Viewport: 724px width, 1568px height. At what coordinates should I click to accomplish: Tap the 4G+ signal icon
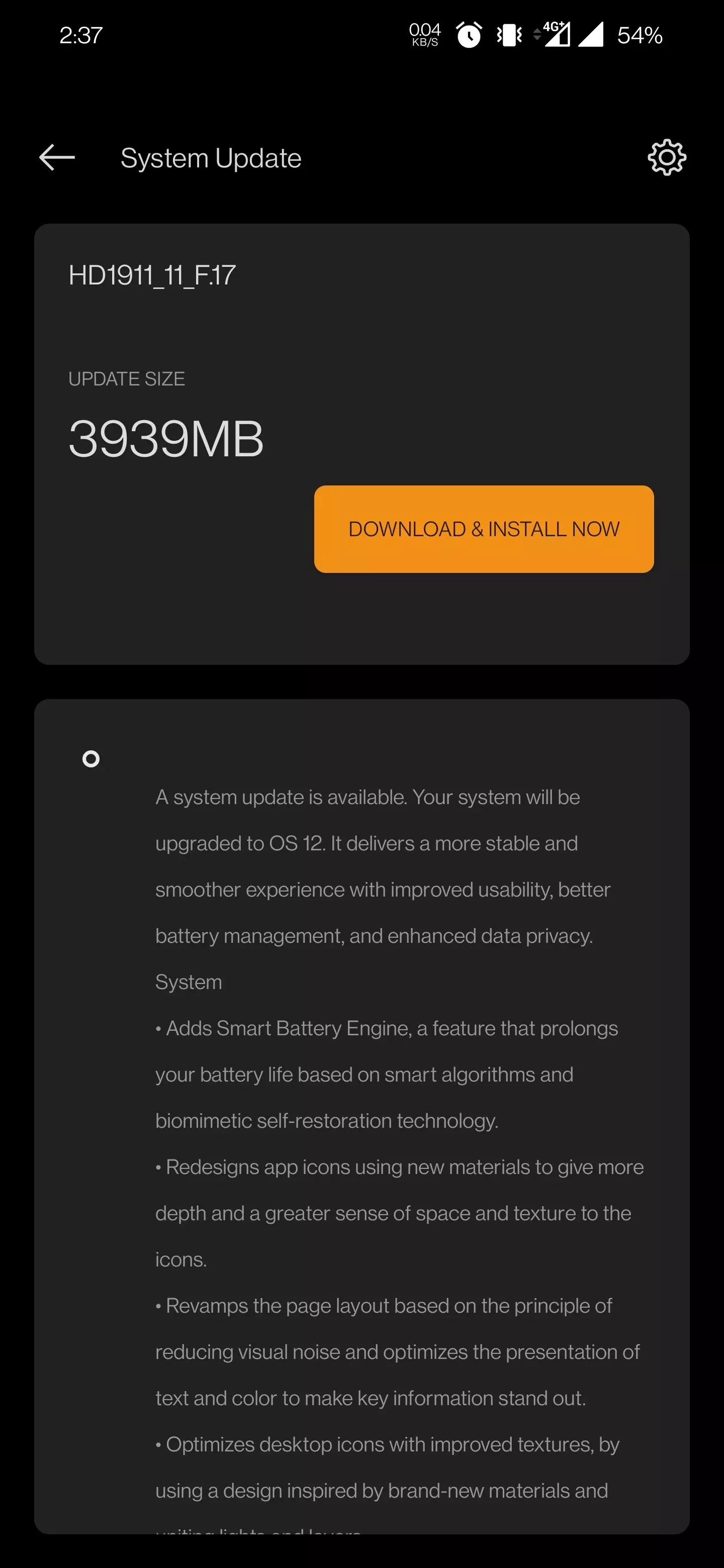point(553,34)
